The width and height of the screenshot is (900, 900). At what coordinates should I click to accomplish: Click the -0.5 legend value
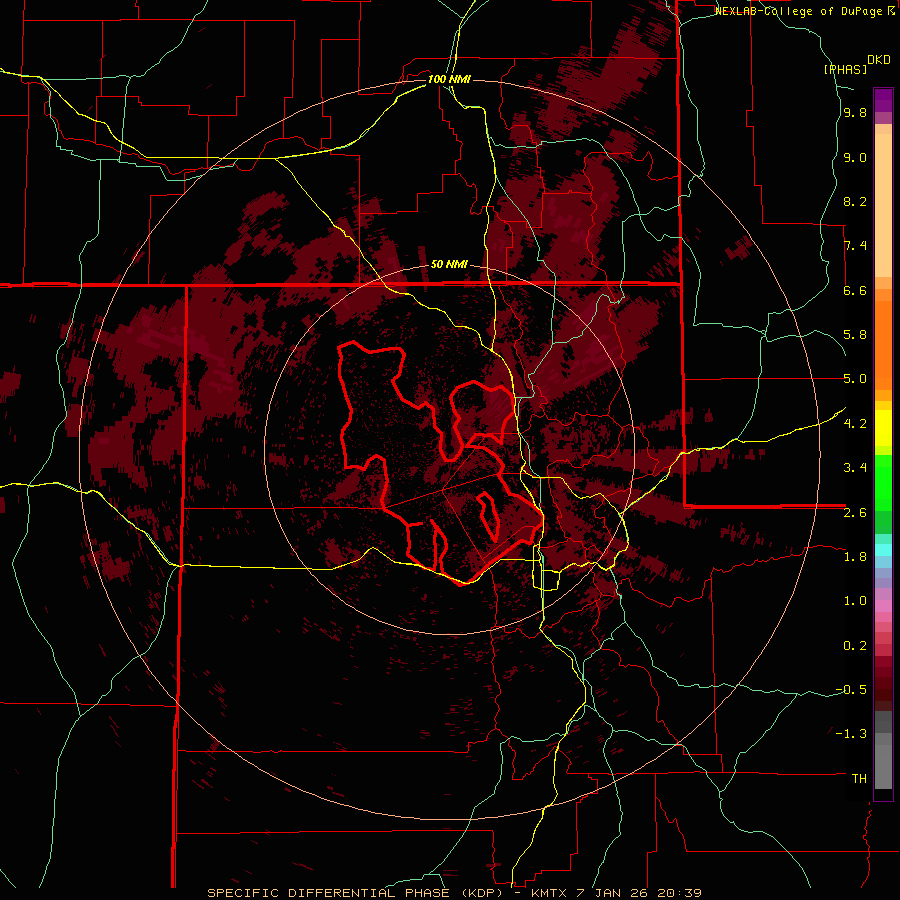pos(851,689)
